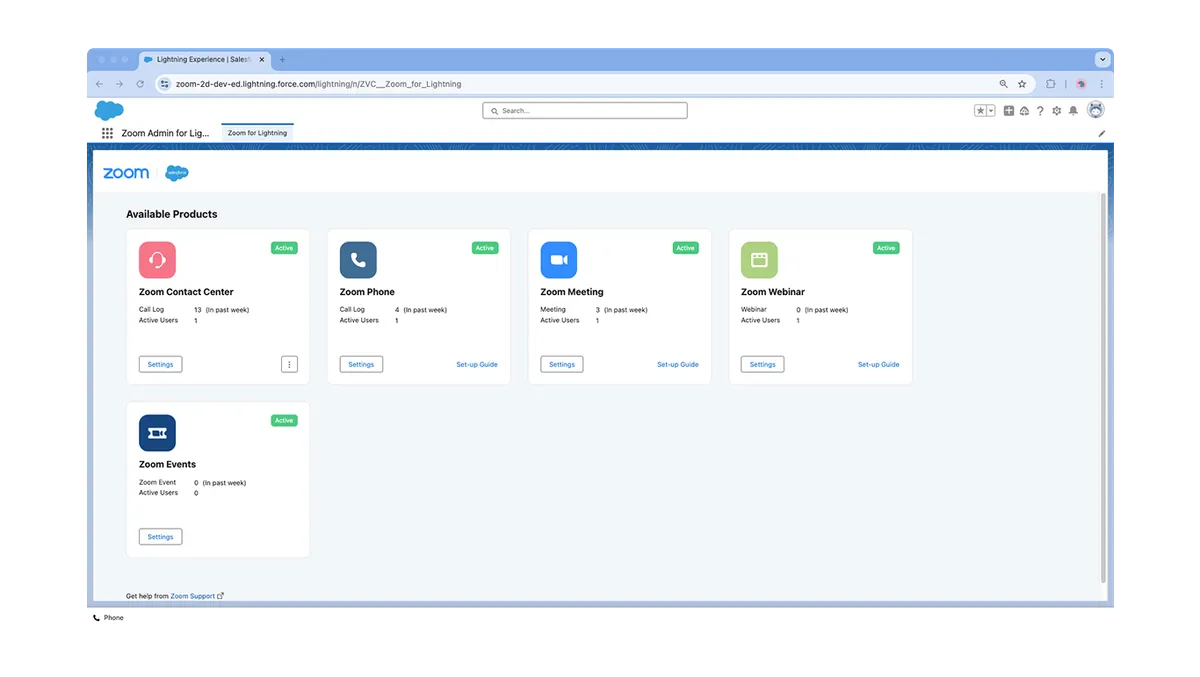Click Call Log count 13 in Contact Center
This screenshot has height=677, width=1200.
198,310
